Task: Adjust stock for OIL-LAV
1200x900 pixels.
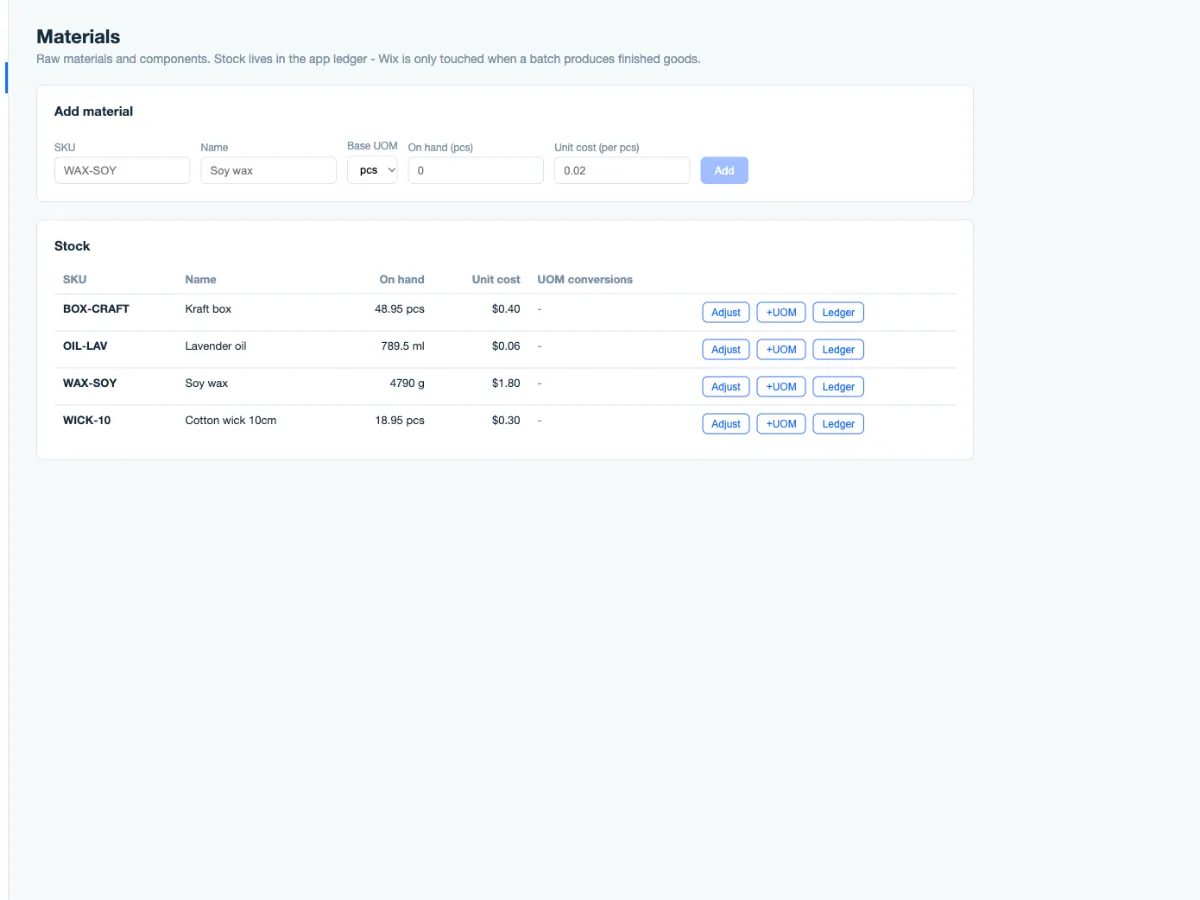Action: pos(726,349)
